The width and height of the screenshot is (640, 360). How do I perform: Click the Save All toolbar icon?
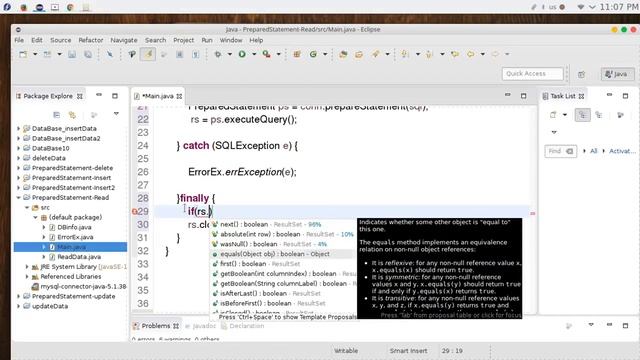pyautogui.click(x=88, y=54)
